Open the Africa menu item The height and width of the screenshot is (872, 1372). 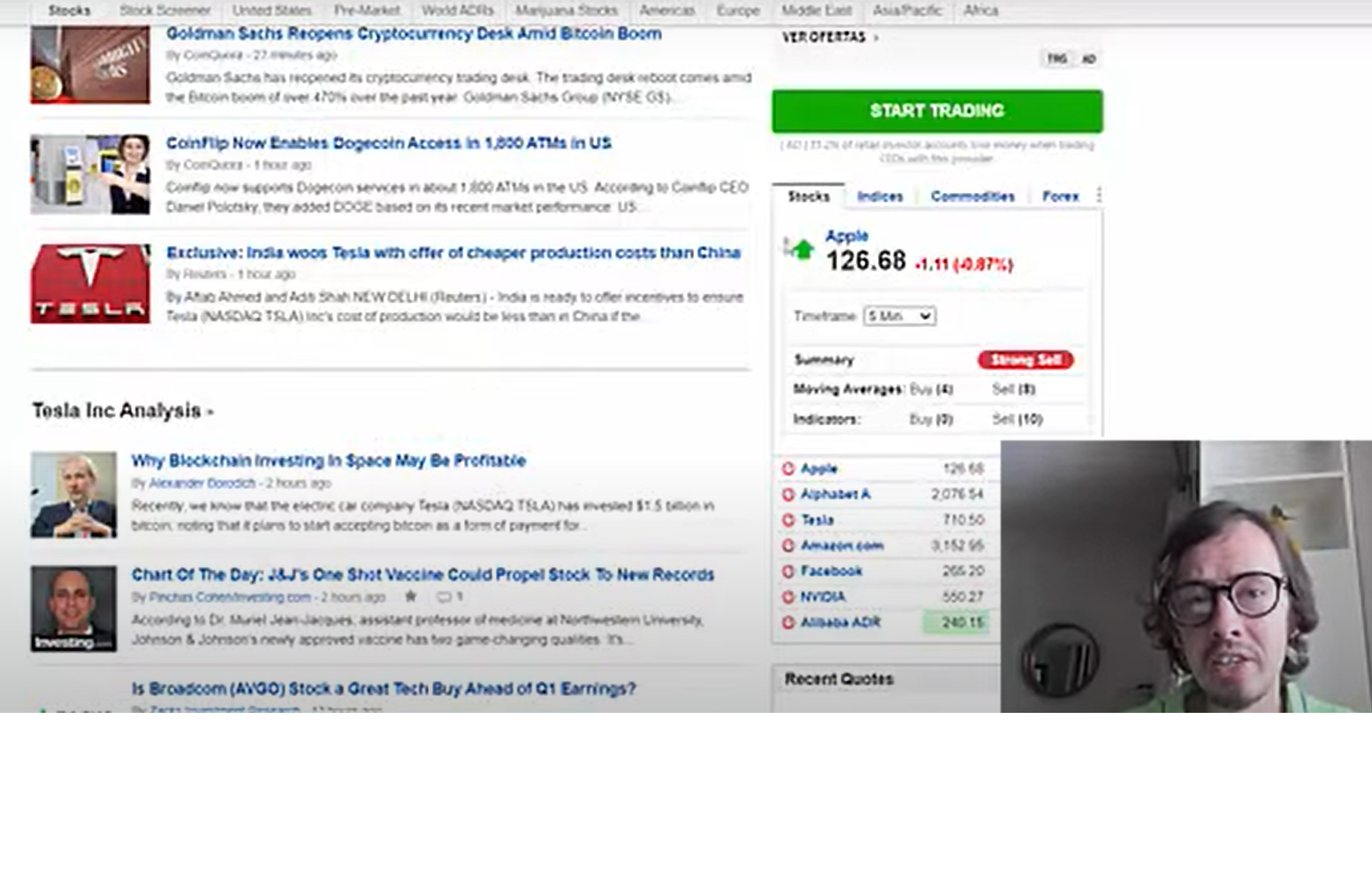click(x=980, y=11)
